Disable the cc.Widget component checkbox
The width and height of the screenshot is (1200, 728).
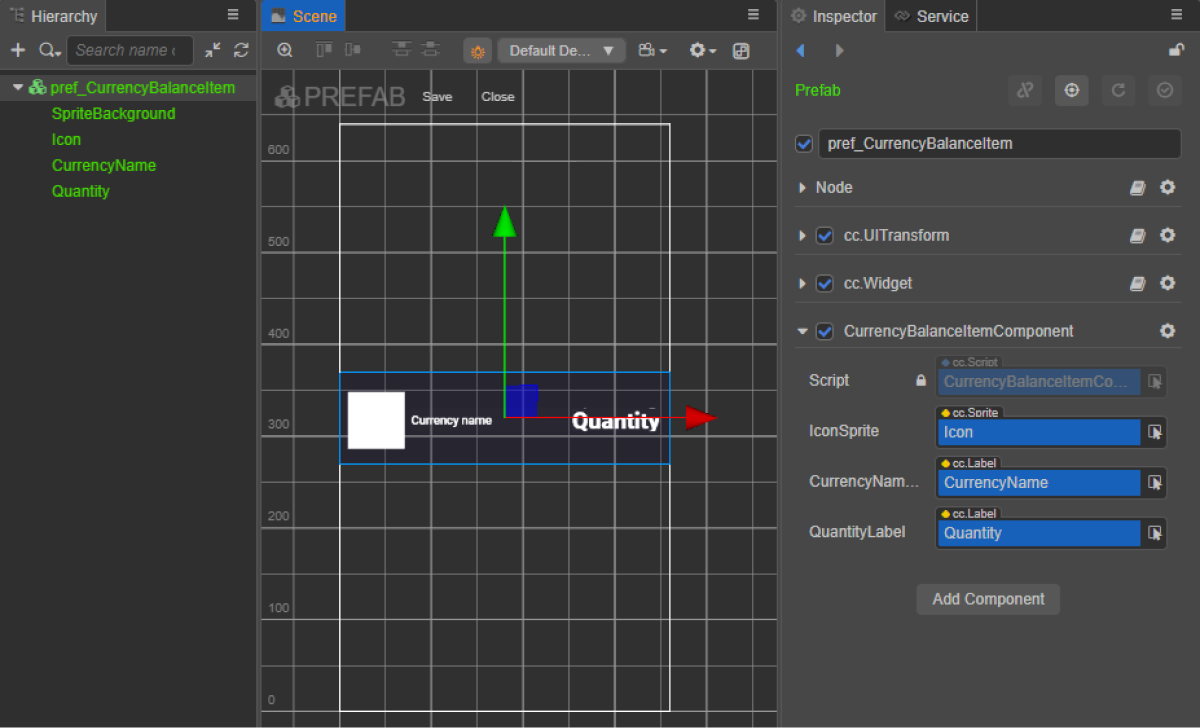coord(825,284)
